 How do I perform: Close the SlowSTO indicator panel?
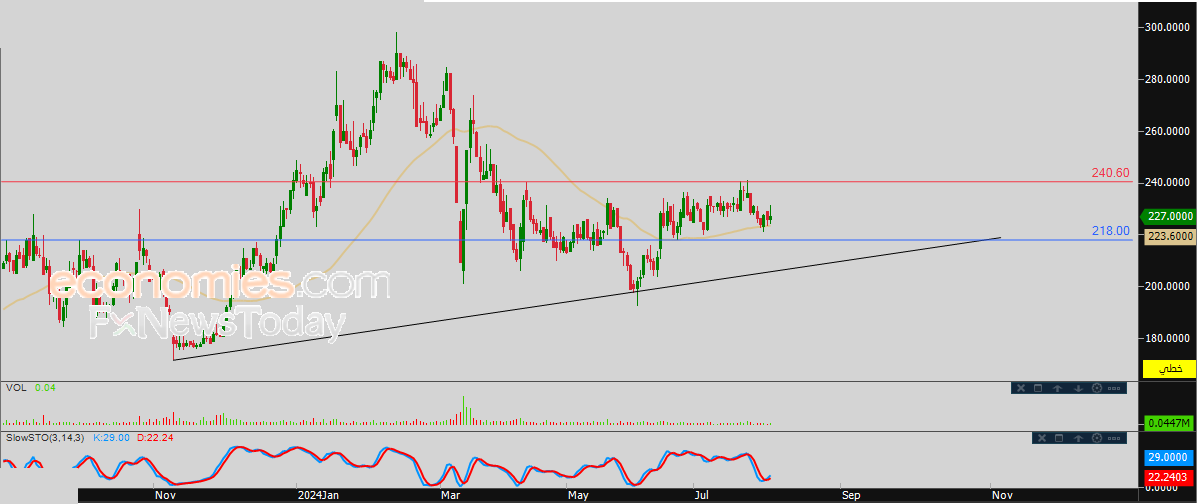pos(1042,438)
